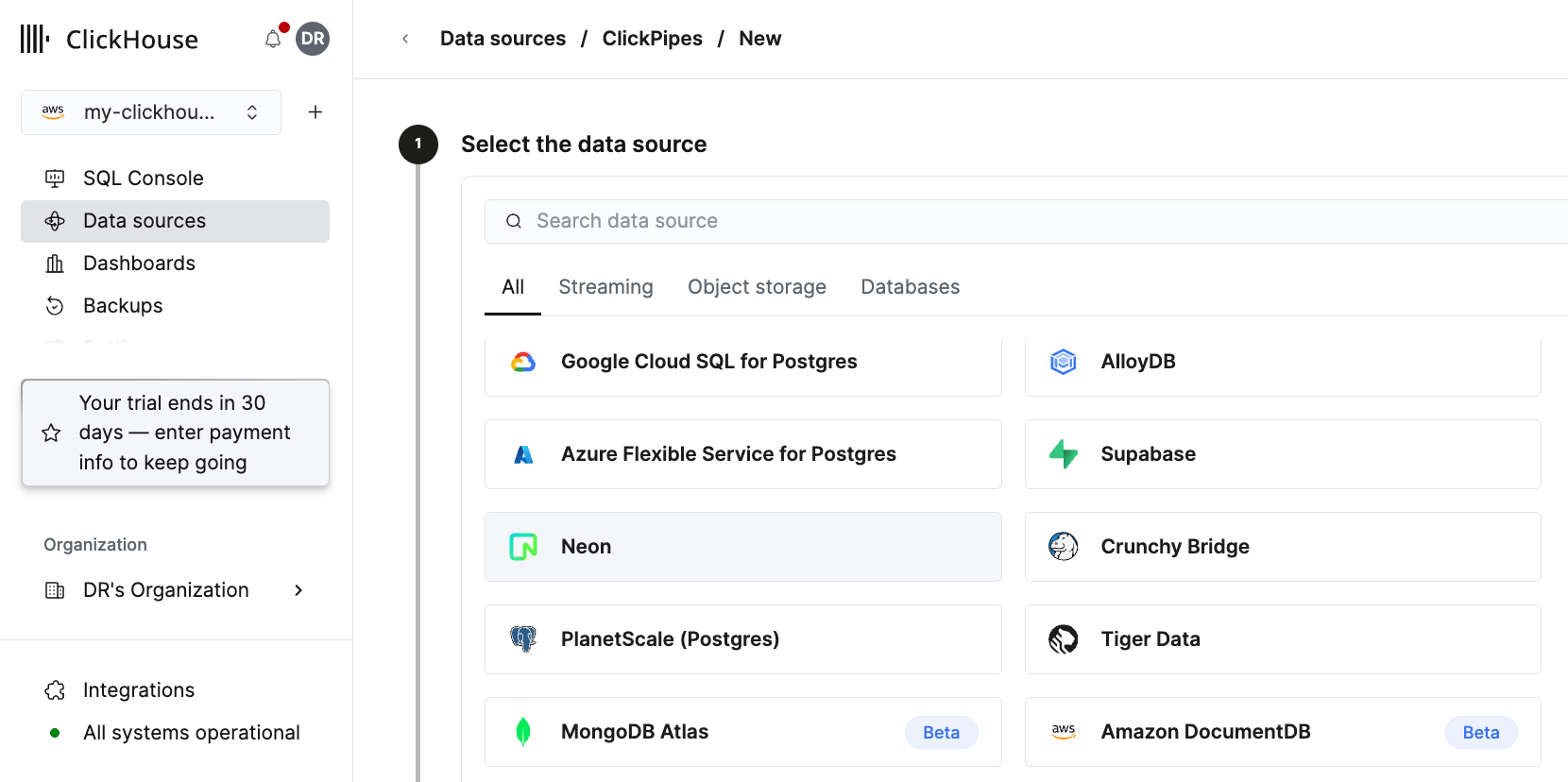Image resolution: width=1568 pixels, height=782 pixels.
Task: Focus the Search data source field
Action: coord(1026,221)
